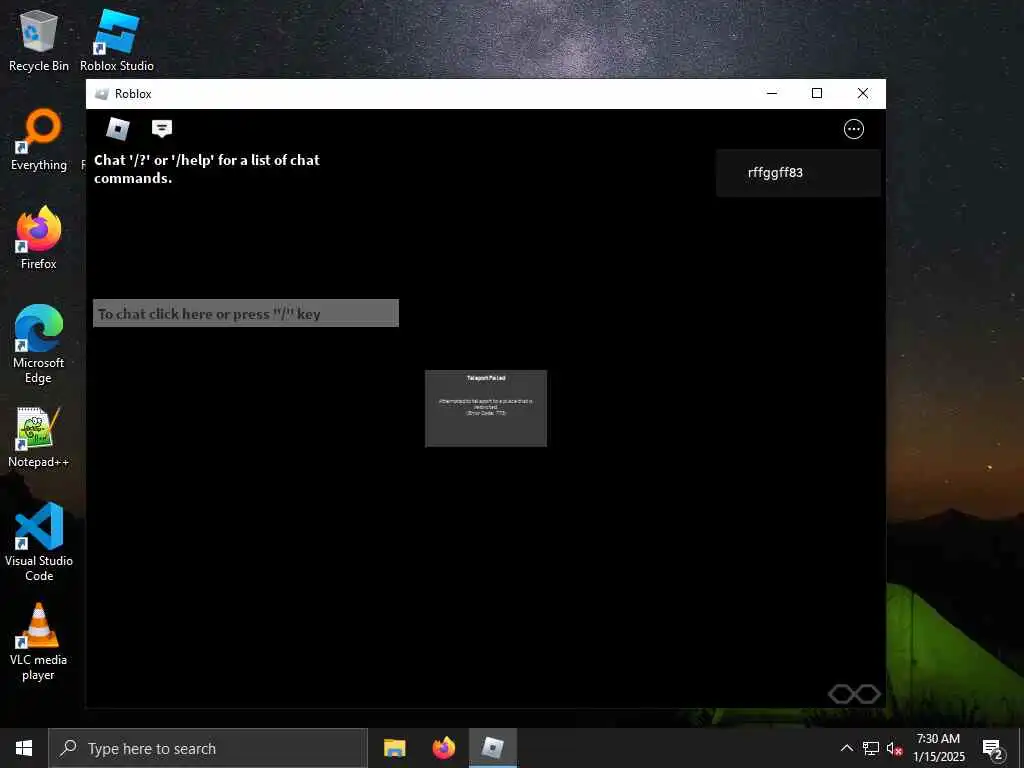Screen dimensions: 1024x768
Task: Select player rffggff83 in the player list
Action: tap(798, 173)
